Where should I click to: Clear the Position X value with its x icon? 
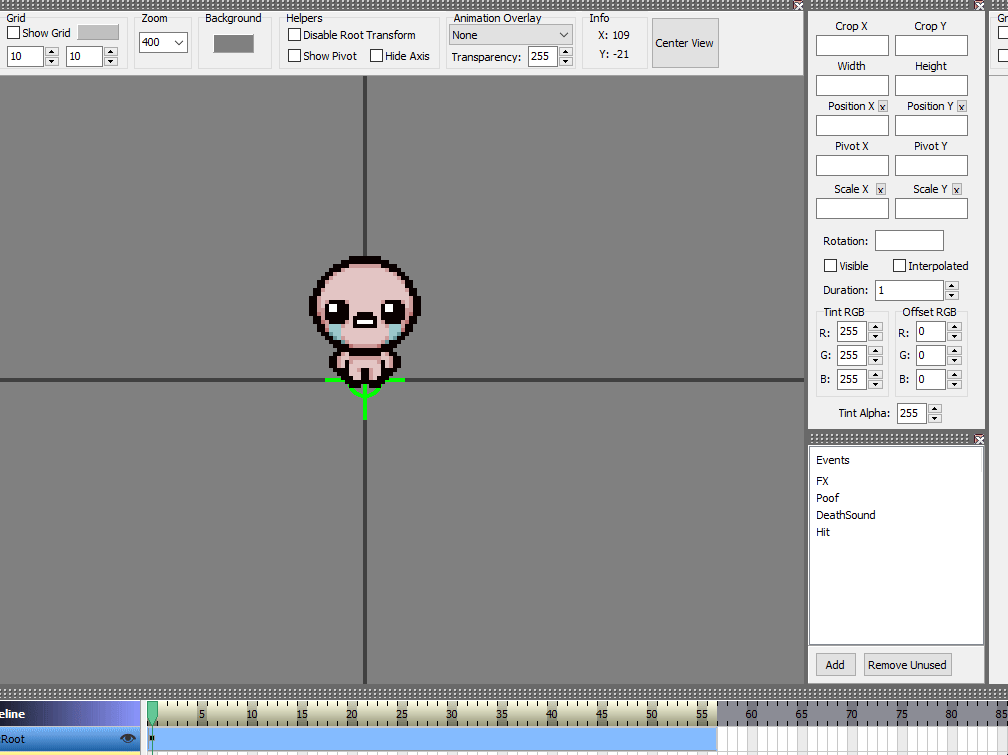[881, 106]
